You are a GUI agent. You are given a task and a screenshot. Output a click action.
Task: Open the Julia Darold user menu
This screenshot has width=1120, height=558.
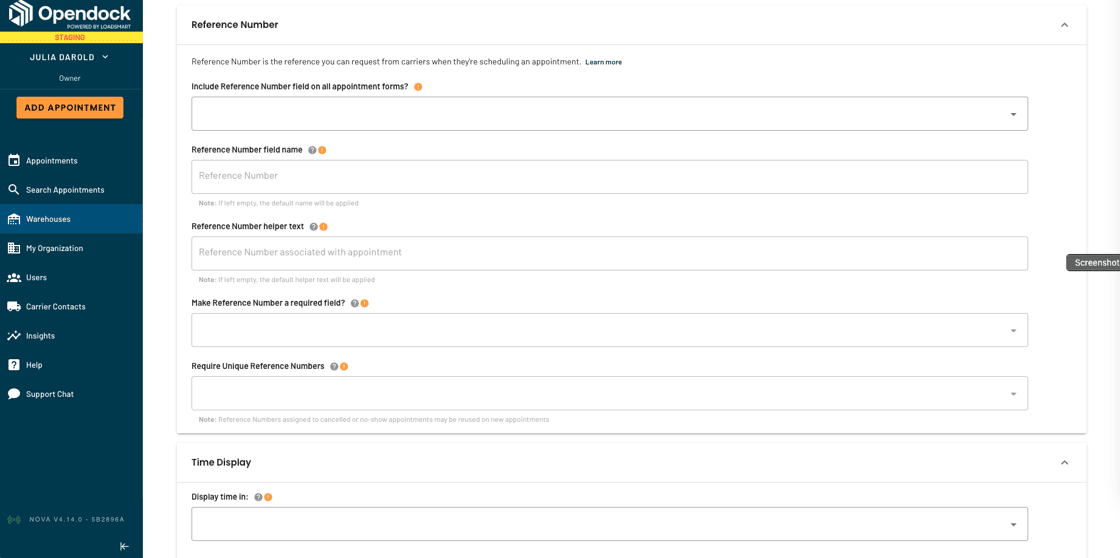tap(69, 57)
